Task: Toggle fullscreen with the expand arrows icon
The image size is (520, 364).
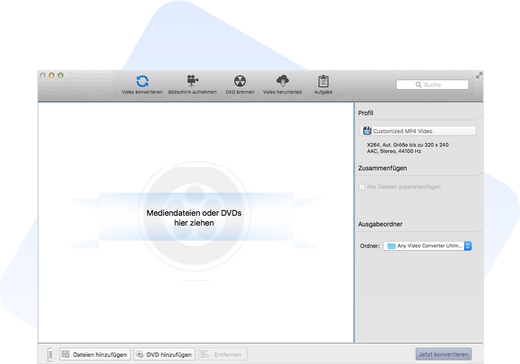Action: (479, 76)
